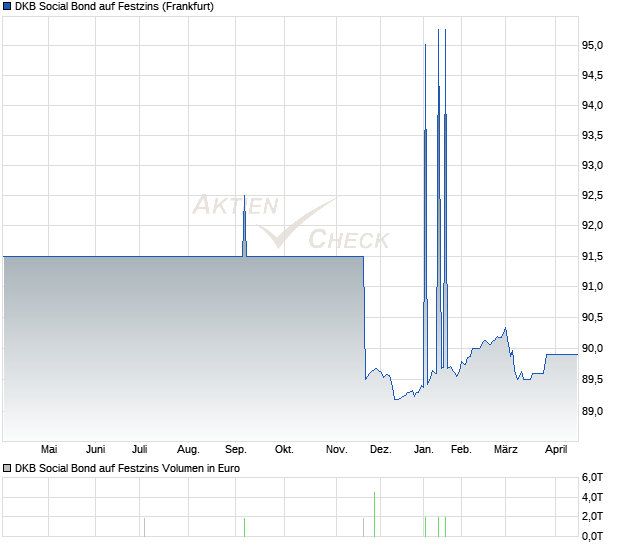This screenshot has height=546, width=620.
Task: Click the 94,0 price axis value
Action: point(592,105)
